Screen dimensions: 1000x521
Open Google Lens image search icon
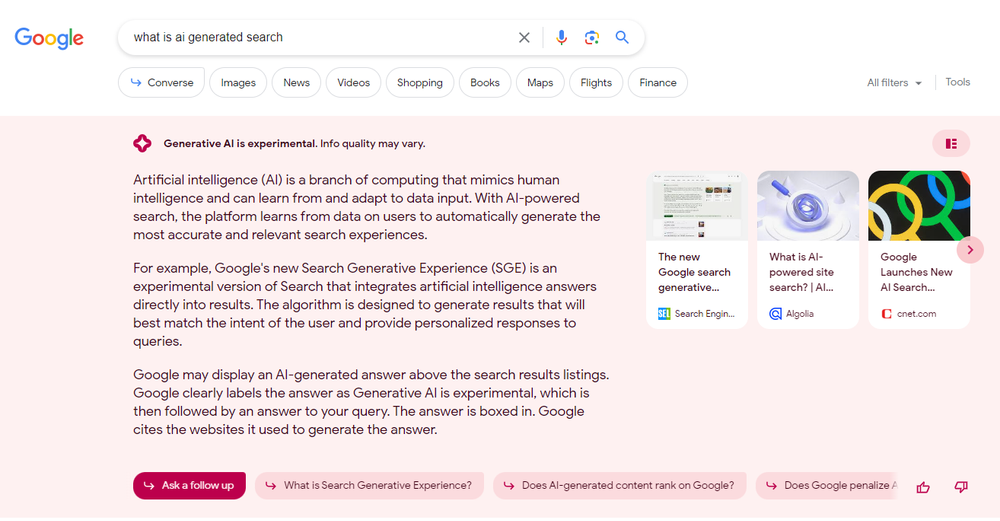(x=592, y=38)
